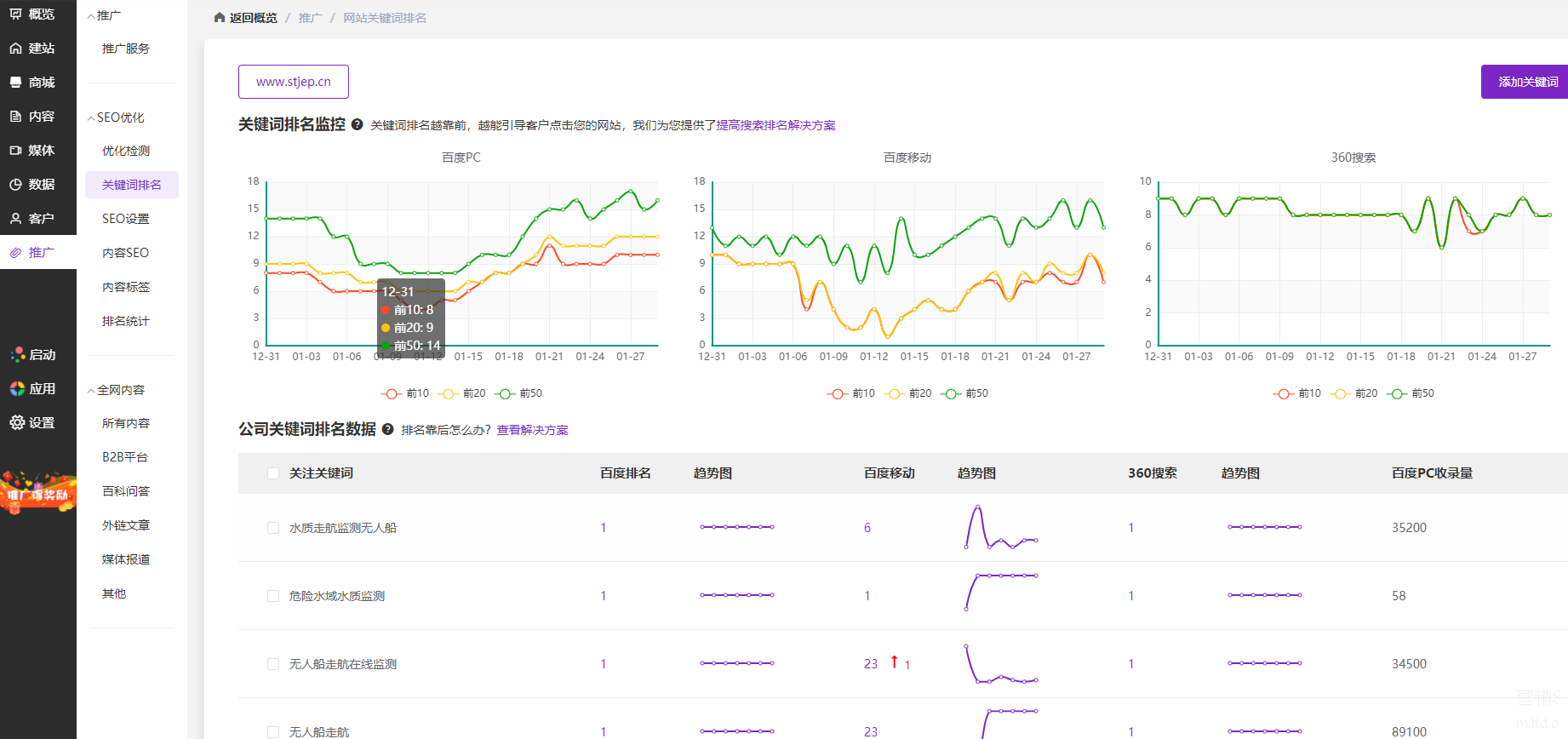Collapse the SEO优化 menu section
The height and width of the screenshot is (739, 1568).
91,118
